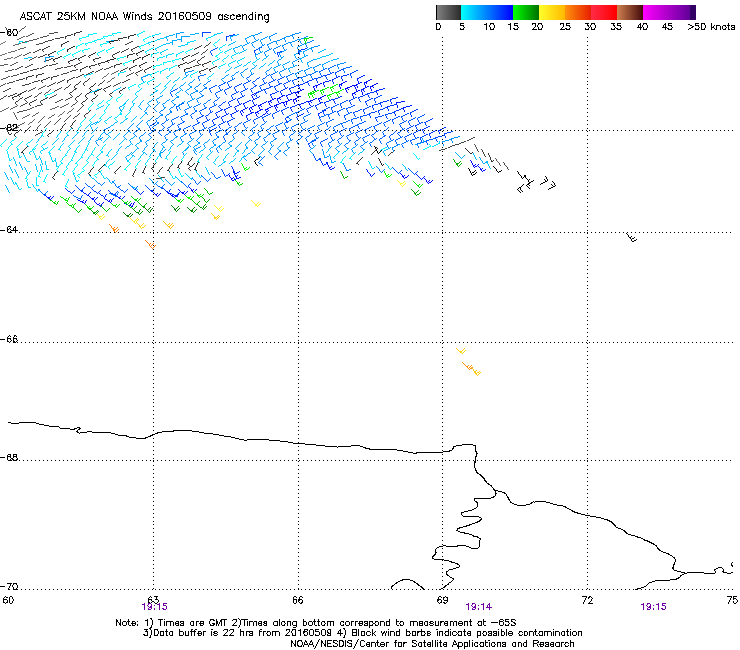The height and width of the screenshot is (650, 740).
Task: Click the "-64" latitude axis label
Action: pos(9,230)
